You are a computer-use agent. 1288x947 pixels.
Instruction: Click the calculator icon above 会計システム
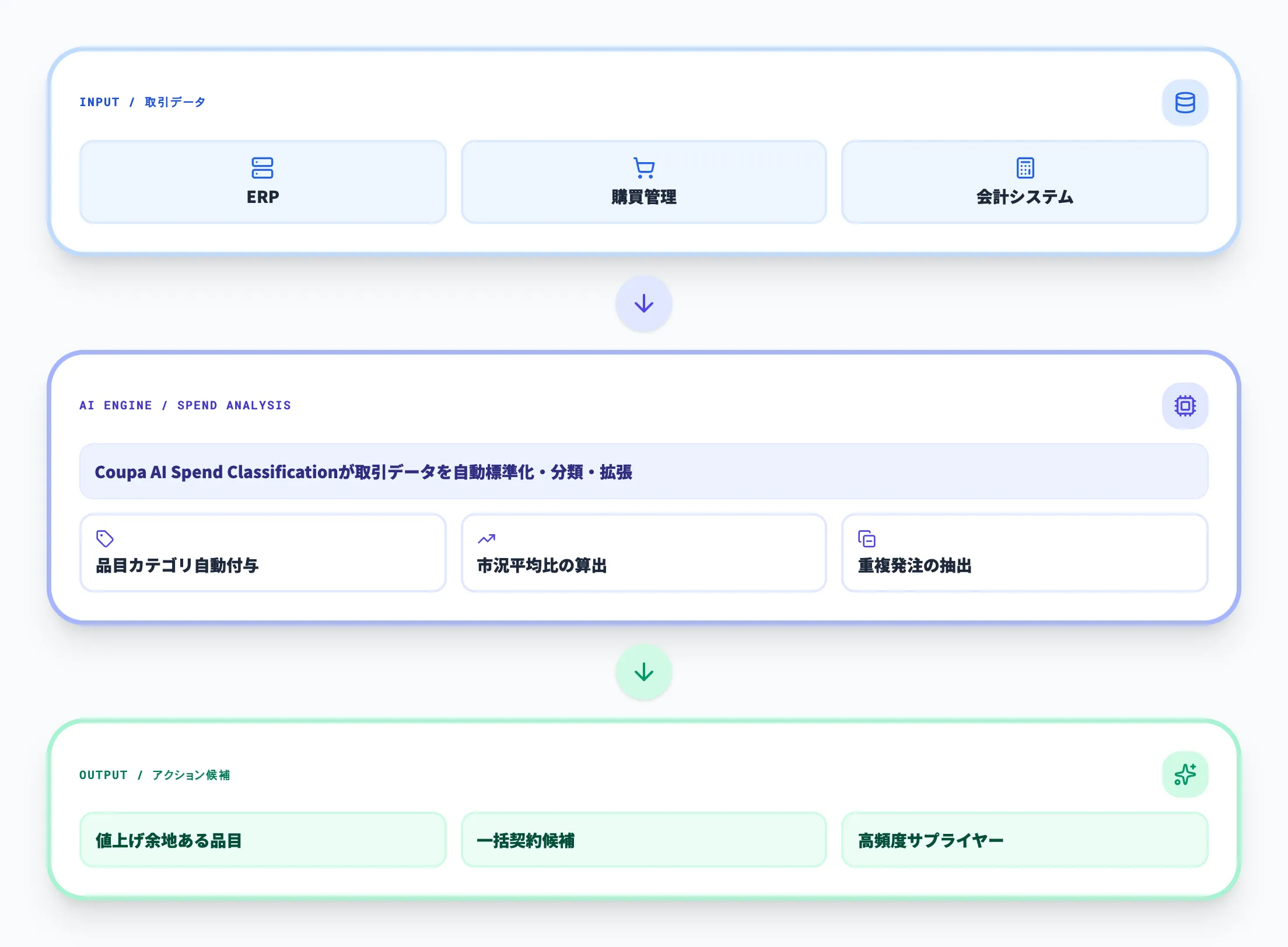[1025, 168]
